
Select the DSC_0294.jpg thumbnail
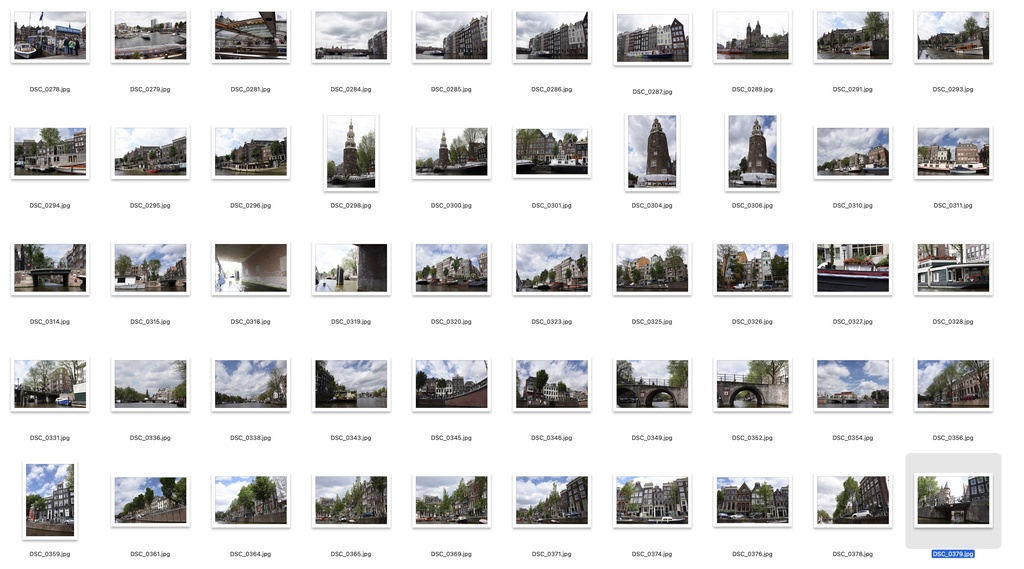point(50,152)
